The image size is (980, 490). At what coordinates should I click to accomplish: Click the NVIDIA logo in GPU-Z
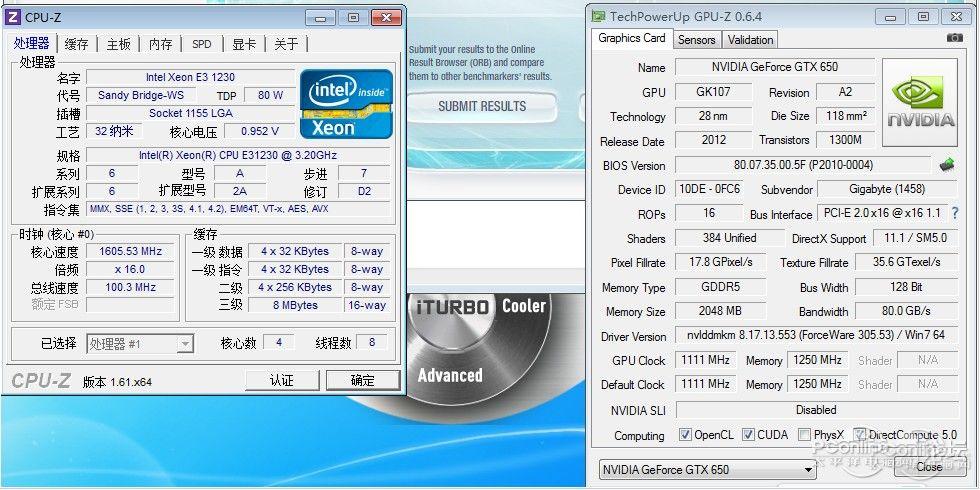click(x=920, y=102)
